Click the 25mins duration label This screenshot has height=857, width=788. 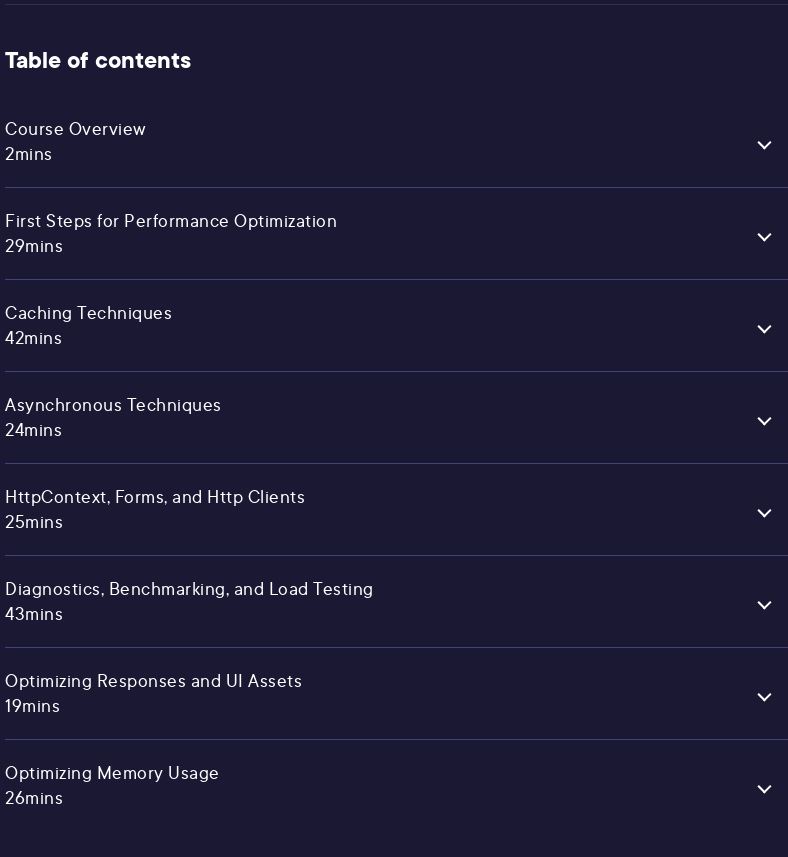click(34, 523)
